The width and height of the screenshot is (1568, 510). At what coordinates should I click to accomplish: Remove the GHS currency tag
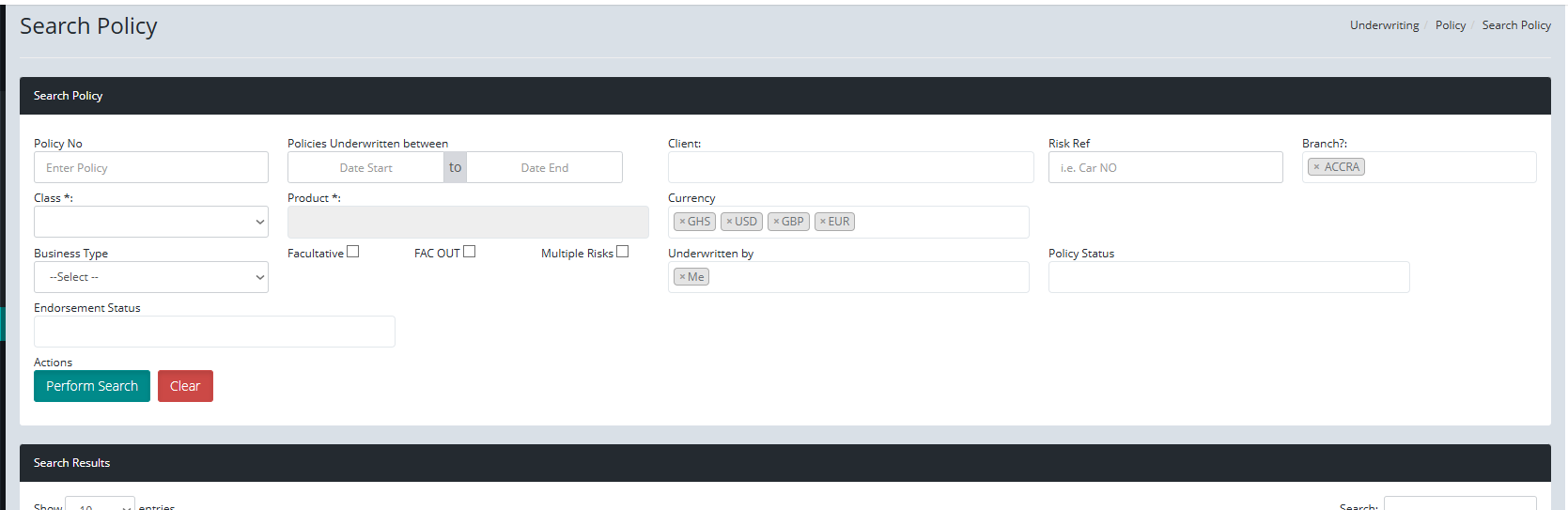(x=682, y=222)
